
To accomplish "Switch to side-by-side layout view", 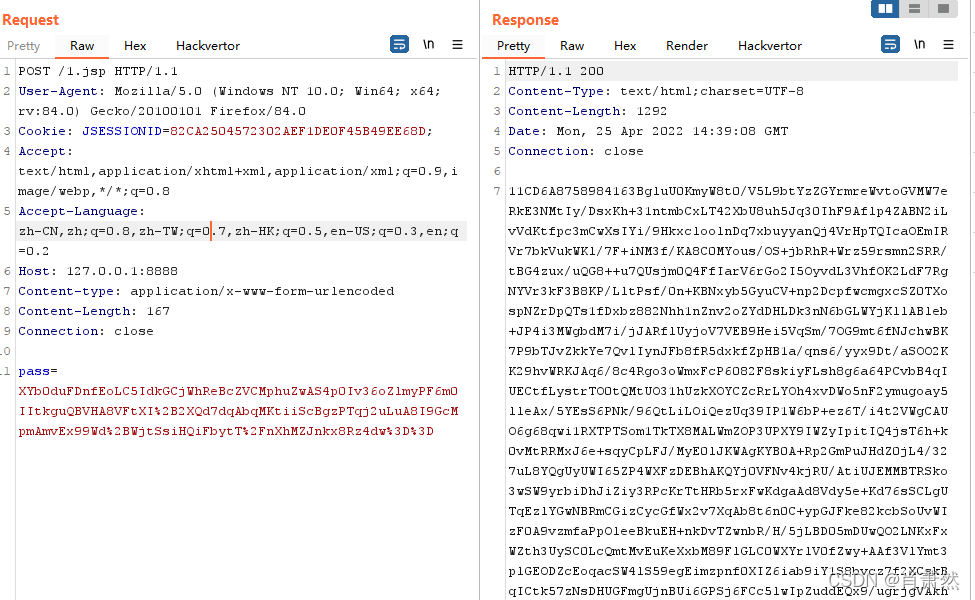I will point(884,9).
